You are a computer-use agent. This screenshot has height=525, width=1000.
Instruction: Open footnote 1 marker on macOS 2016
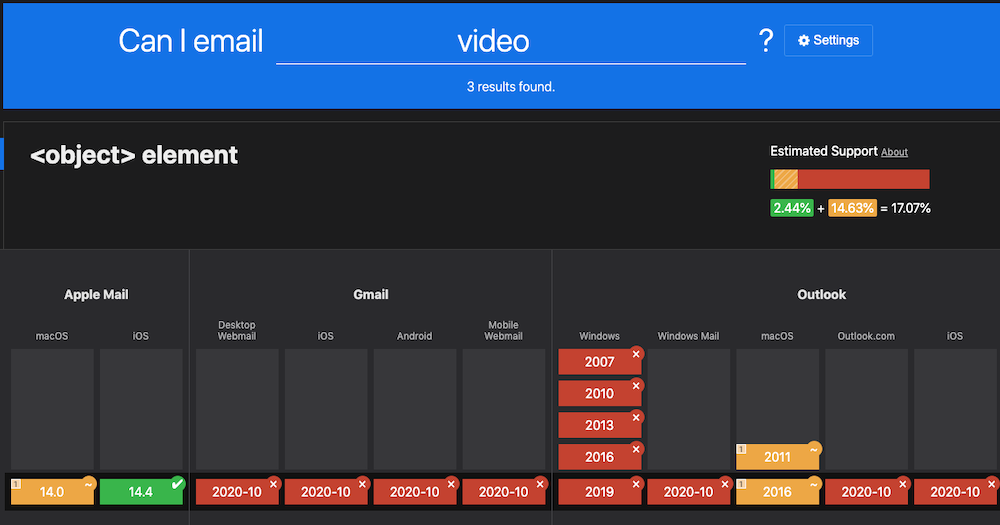[741, 484]
